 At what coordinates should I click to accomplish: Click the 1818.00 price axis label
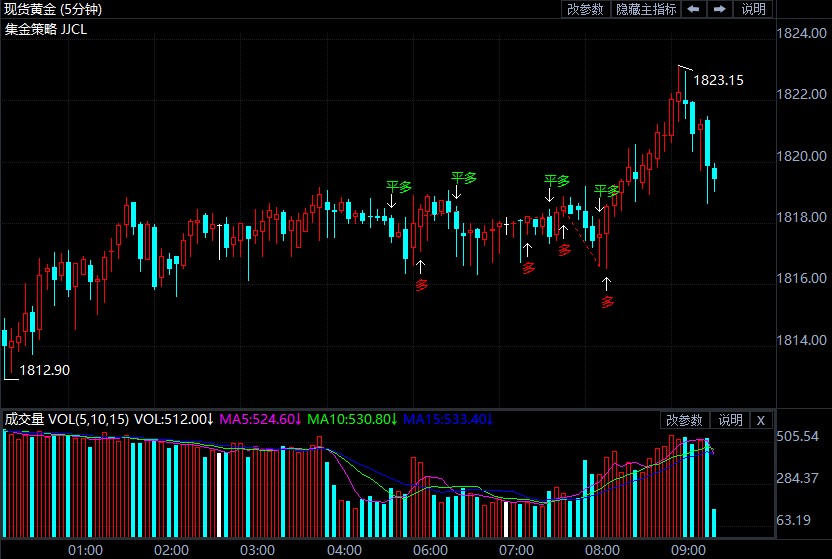click(x=801, y=217)
